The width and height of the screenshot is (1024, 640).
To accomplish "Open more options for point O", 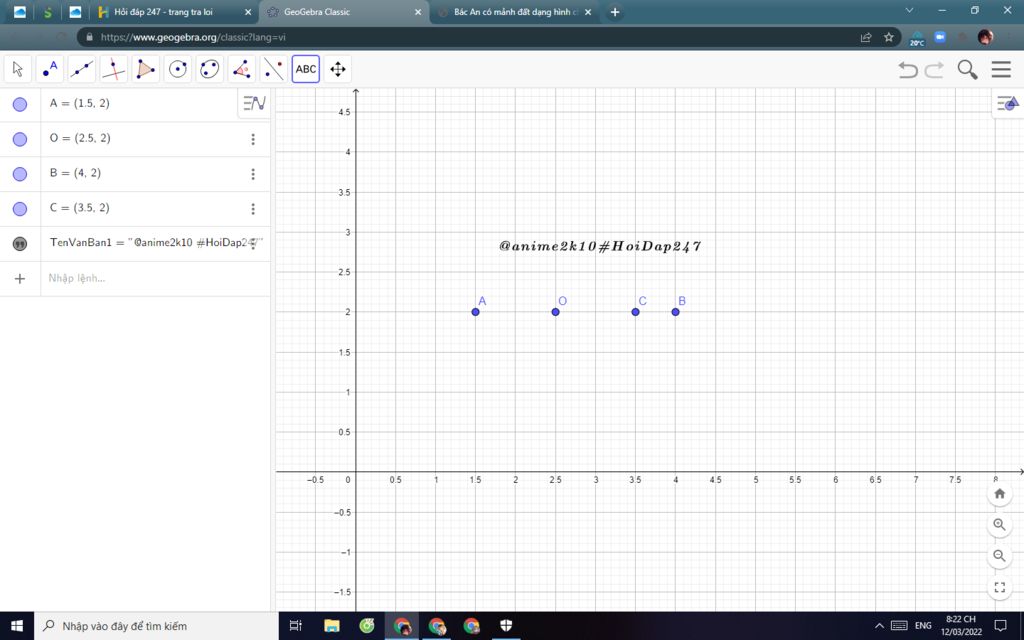I will [x=253, y=139].
